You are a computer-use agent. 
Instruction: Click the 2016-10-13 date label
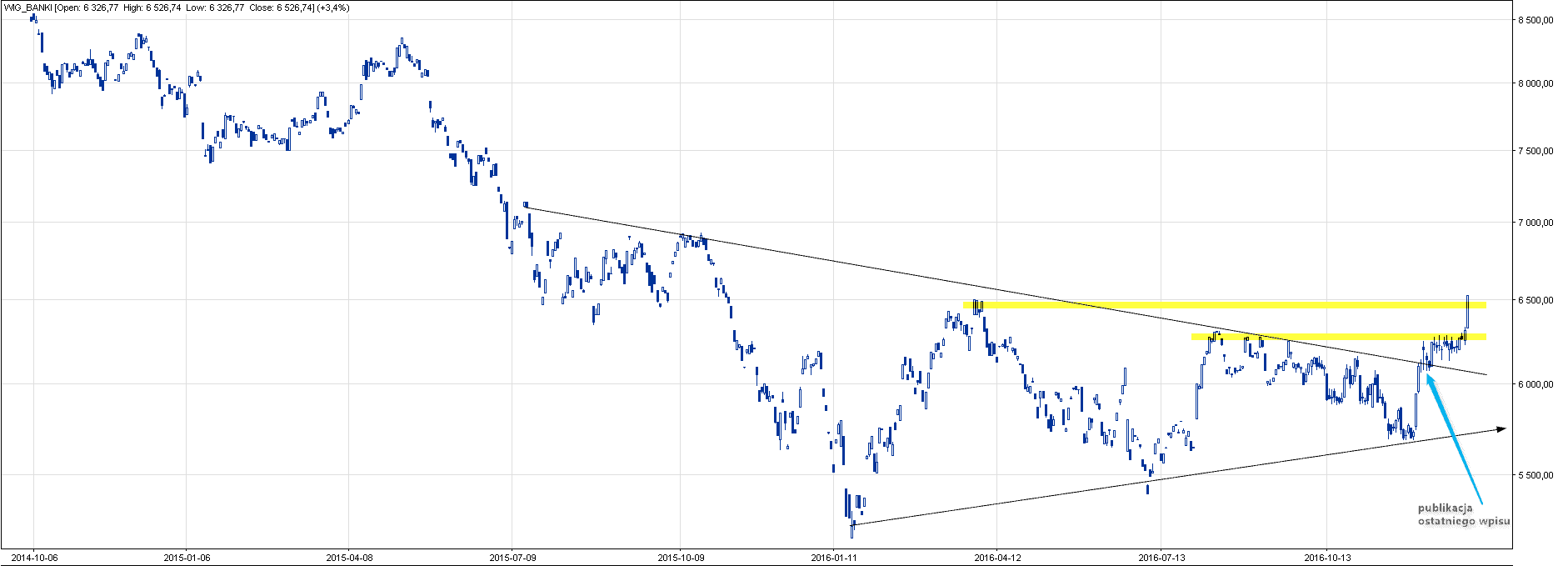1327,558
